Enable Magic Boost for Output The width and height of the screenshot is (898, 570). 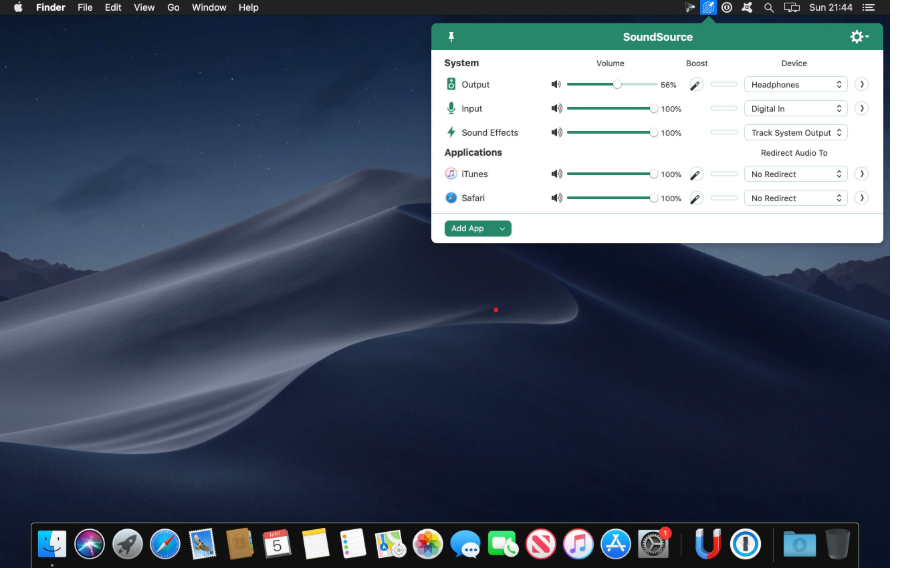(696, 85)
